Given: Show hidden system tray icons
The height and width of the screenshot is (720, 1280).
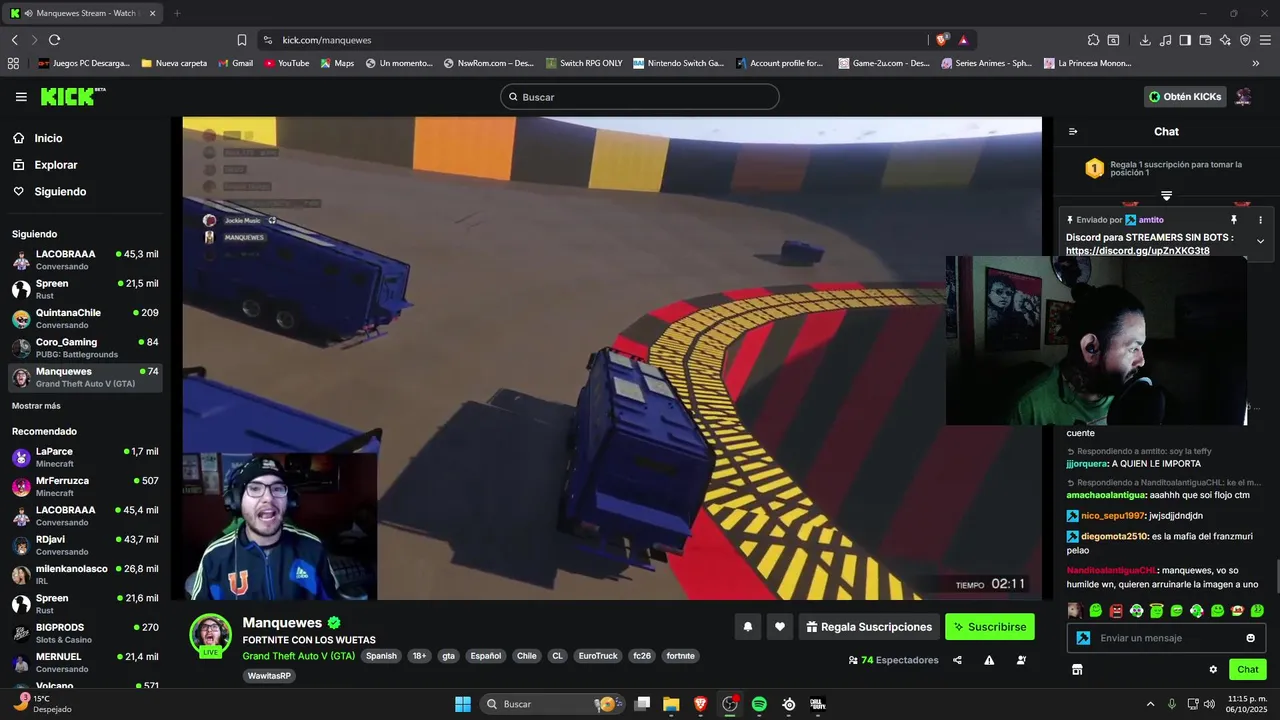Looking at the screenshot, I should (1150, 704).
